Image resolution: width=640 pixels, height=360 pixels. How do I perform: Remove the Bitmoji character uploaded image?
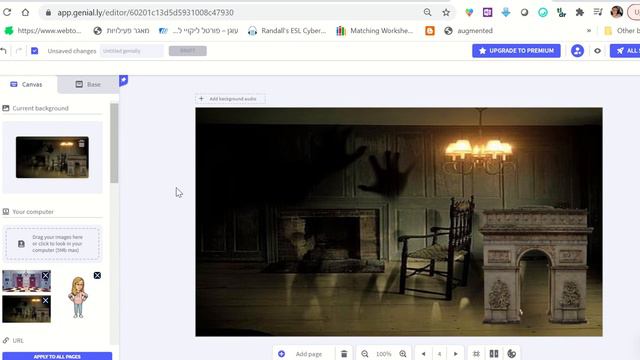pos(97,276)
